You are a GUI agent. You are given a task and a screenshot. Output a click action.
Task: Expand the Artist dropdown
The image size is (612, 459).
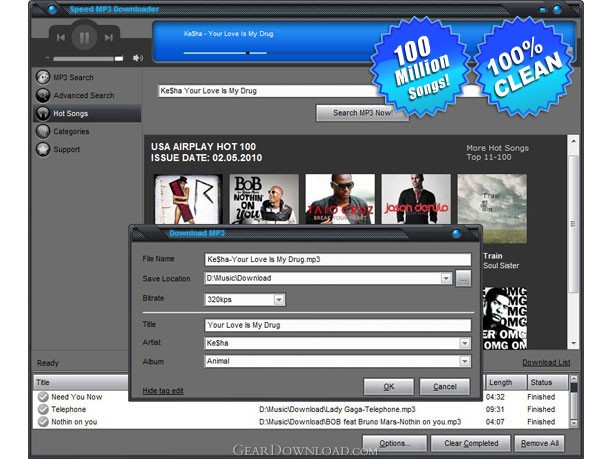tap(464, 343)
